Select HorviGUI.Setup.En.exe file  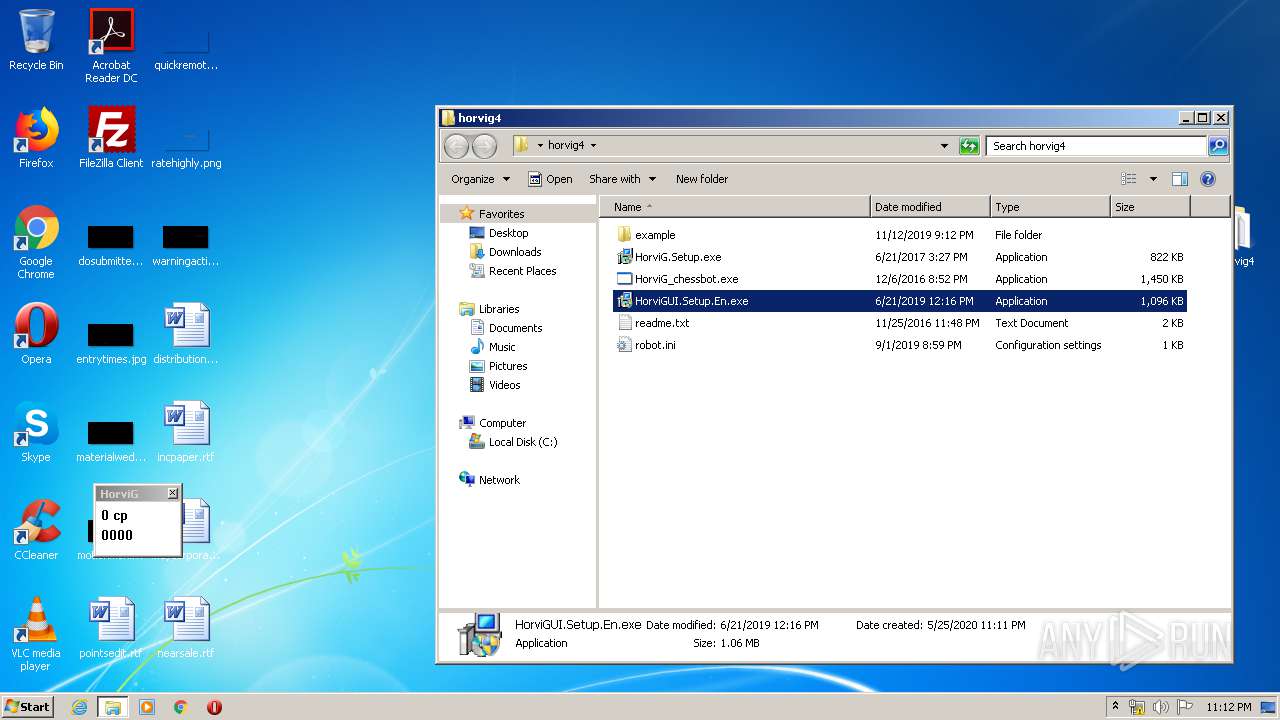pyautogui.click(x=899, y=301)
